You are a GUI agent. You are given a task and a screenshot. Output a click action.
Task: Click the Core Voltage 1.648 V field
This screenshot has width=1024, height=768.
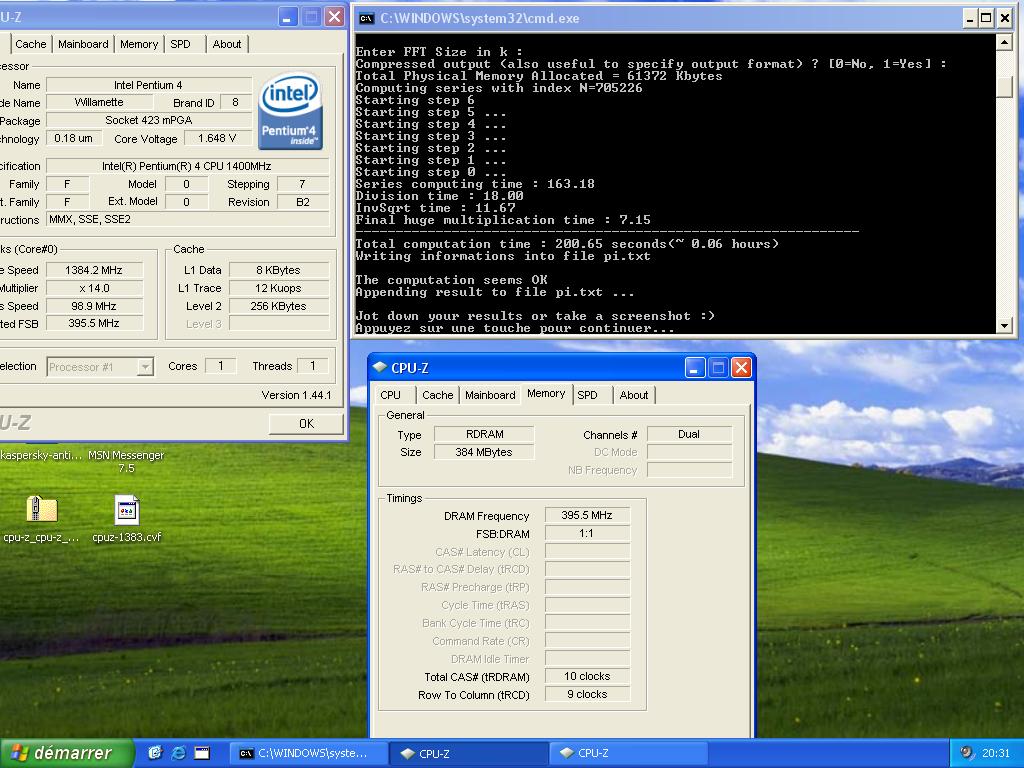[217, 138]
